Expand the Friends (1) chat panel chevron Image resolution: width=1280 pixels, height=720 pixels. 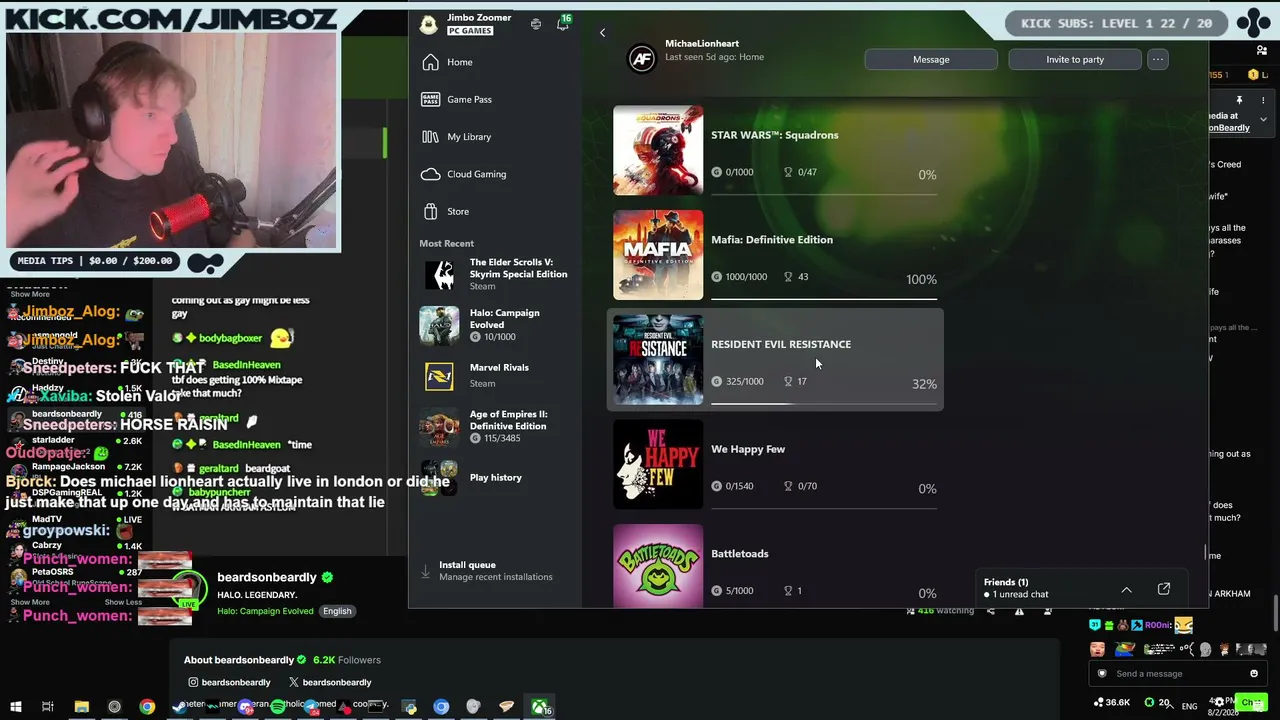point(1126,589)
